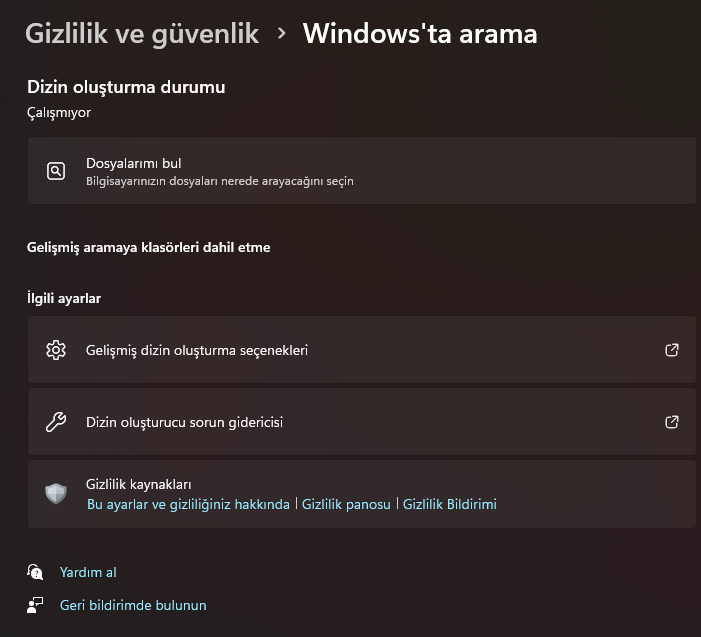The width and height of the screenshot is (701, 637).
Task: Click the Geri bildirimde bulunun link text
Action: tap(133, 605)
